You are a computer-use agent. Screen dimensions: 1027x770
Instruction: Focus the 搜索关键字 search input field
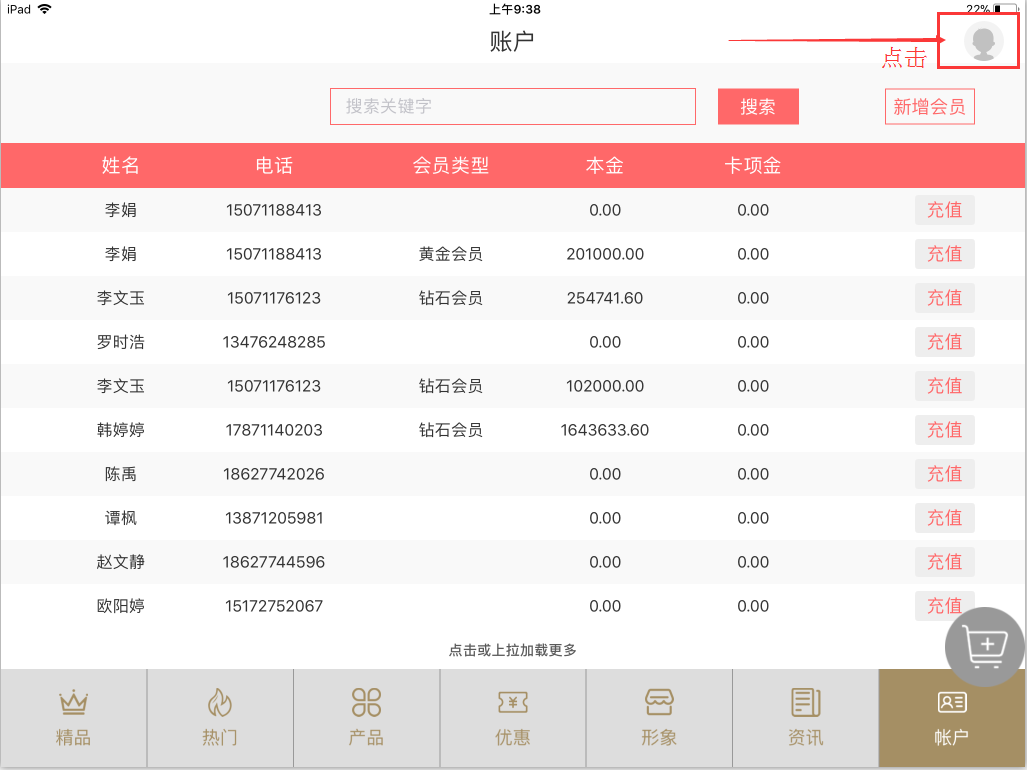512,107
